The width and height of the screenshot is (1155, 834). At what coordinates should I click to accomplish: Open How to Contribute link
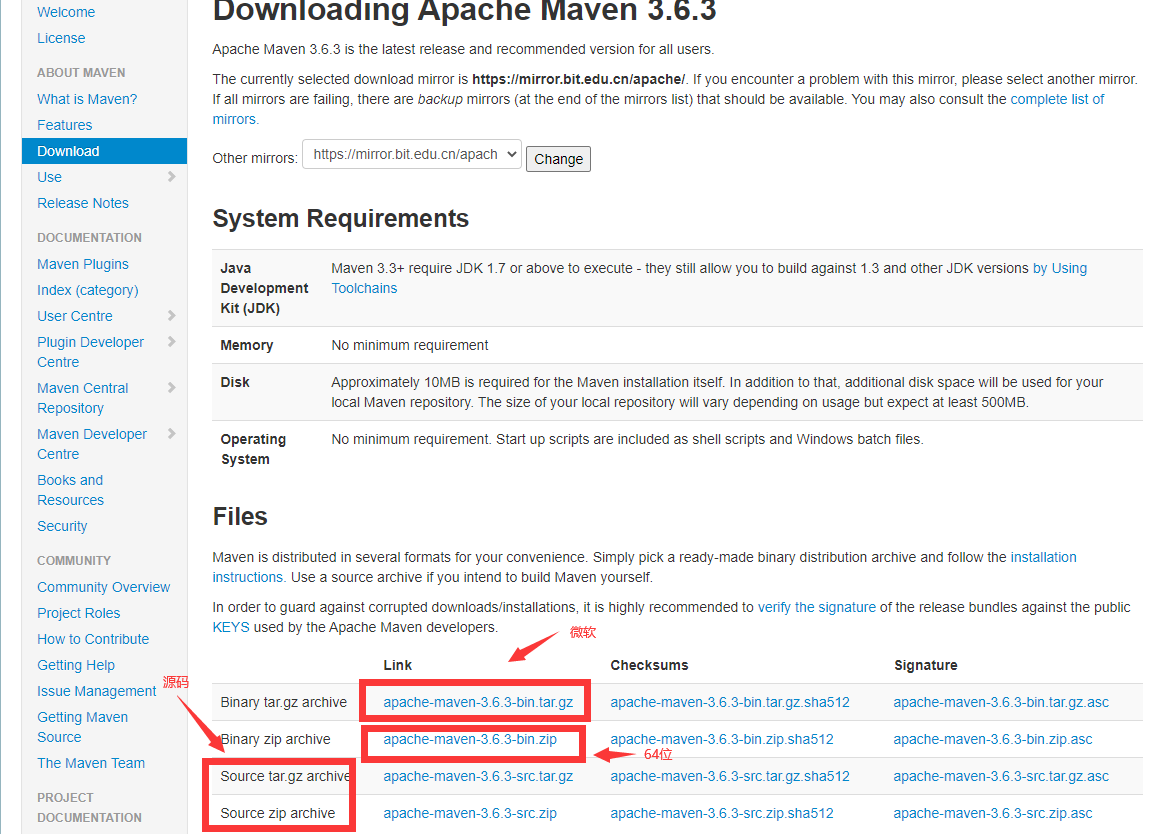click(93, 639)
